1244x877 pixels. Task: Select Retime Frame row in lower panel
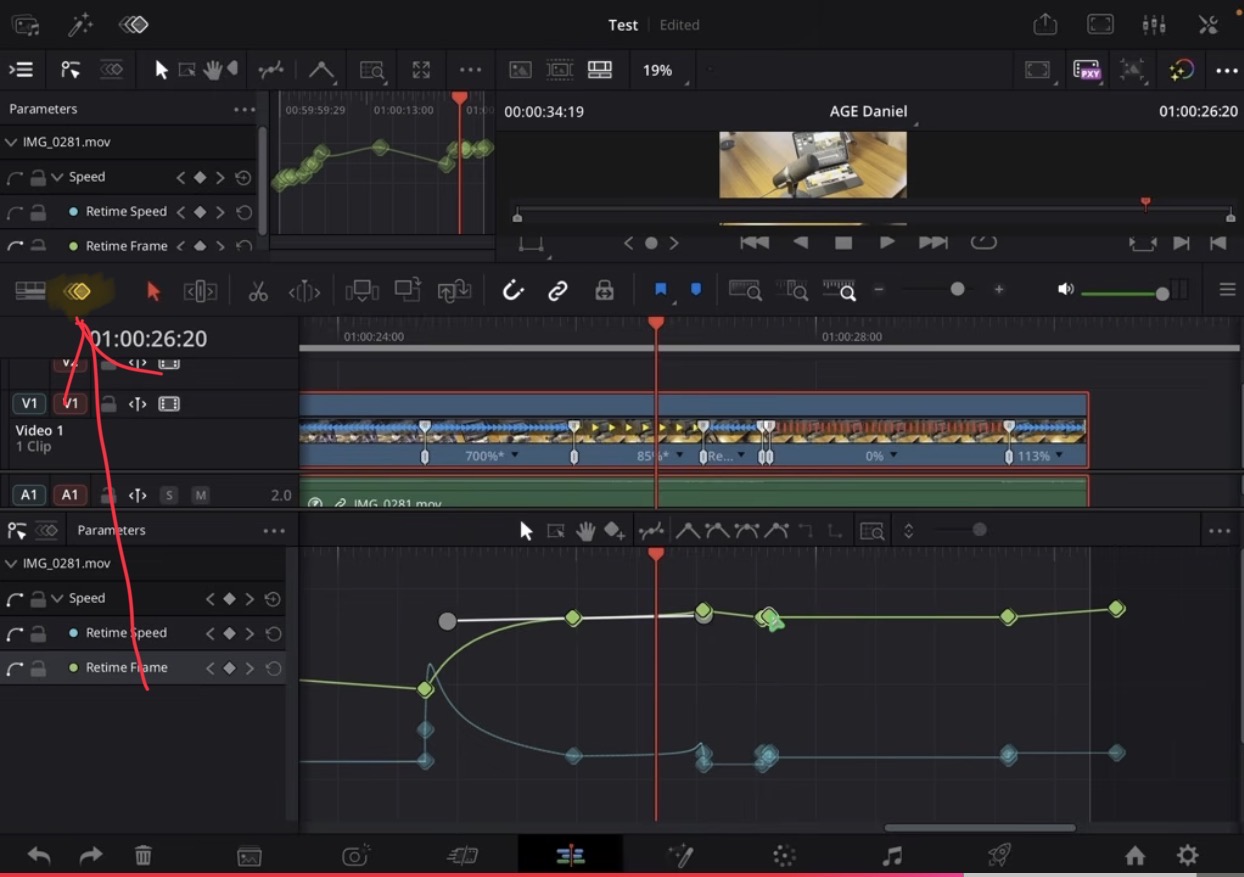[x=142, y=667]
